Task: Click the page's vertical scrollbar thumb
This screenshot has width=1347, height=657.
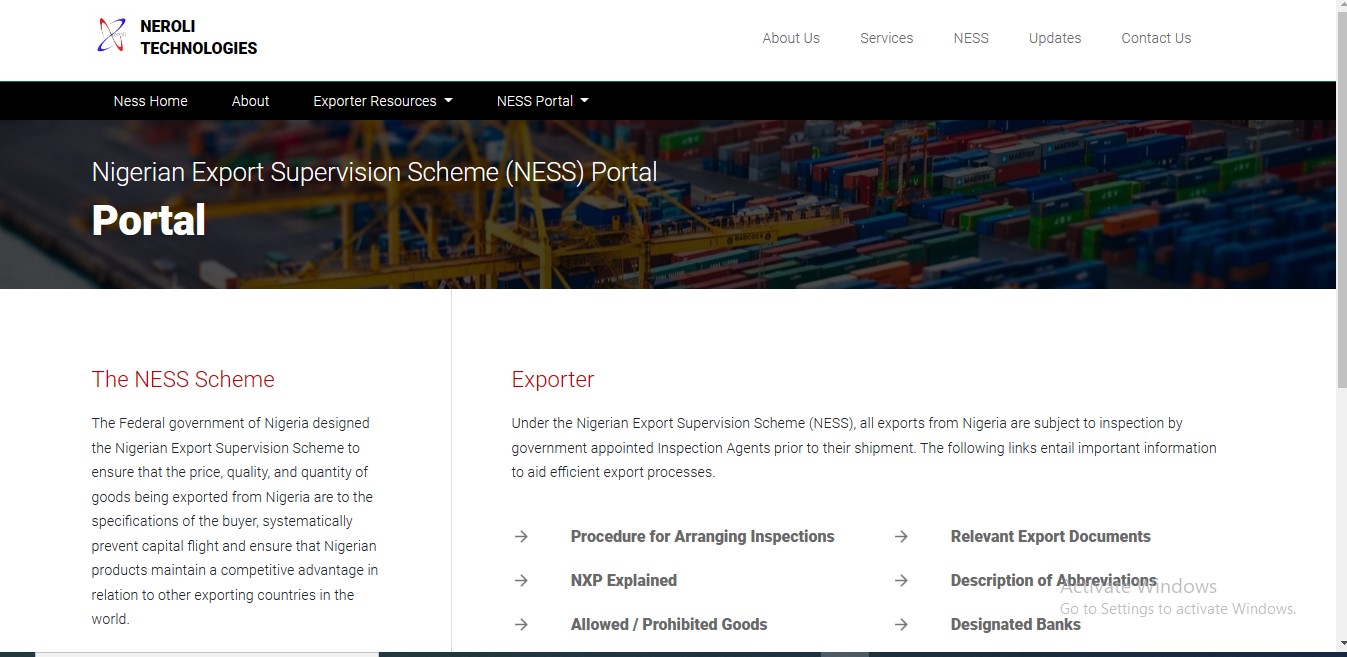Action: click(1341, 200)
